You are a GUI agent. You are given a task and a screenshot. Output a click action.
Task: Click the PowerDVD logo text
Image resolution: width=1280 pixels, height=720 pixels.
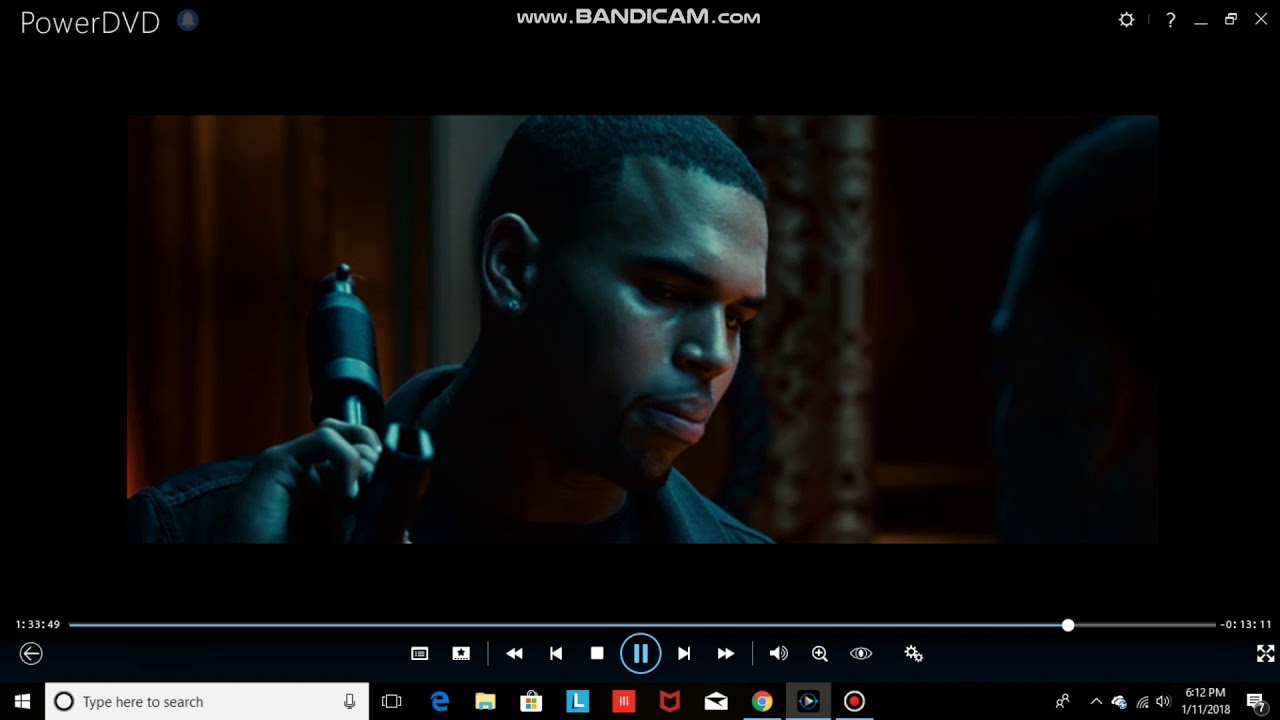90,23
